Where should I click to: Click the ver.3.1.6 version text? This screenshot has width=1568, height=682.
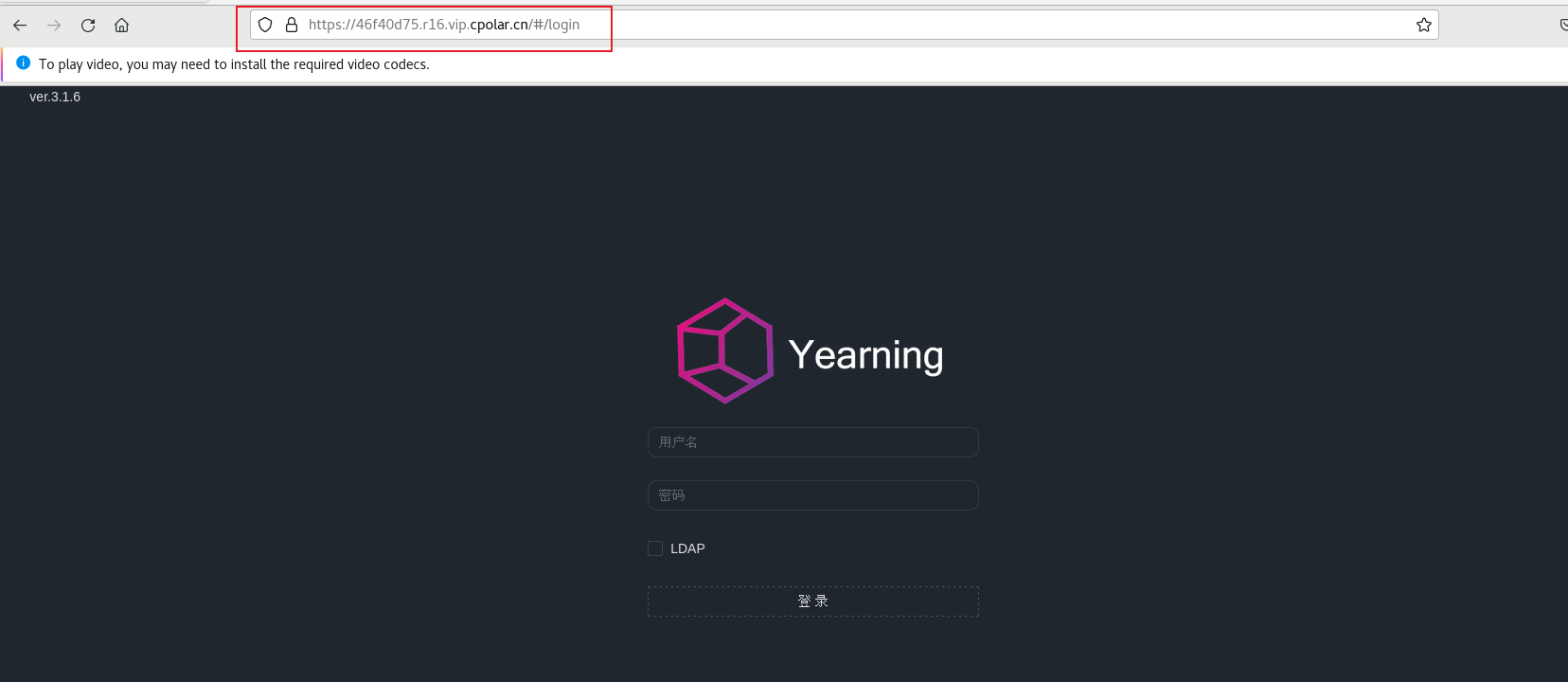55,97
